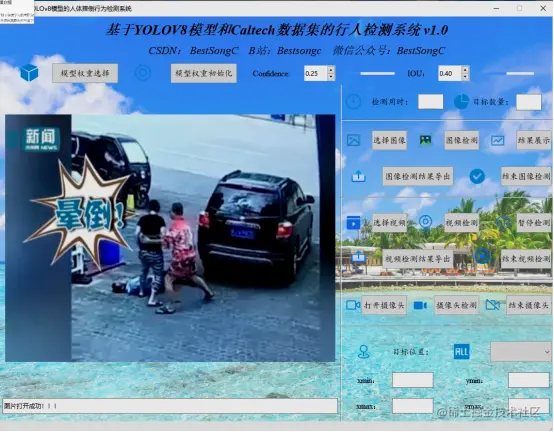Click the ymin value field
Viewport: 554px width, 432px height.
(529, 380)
